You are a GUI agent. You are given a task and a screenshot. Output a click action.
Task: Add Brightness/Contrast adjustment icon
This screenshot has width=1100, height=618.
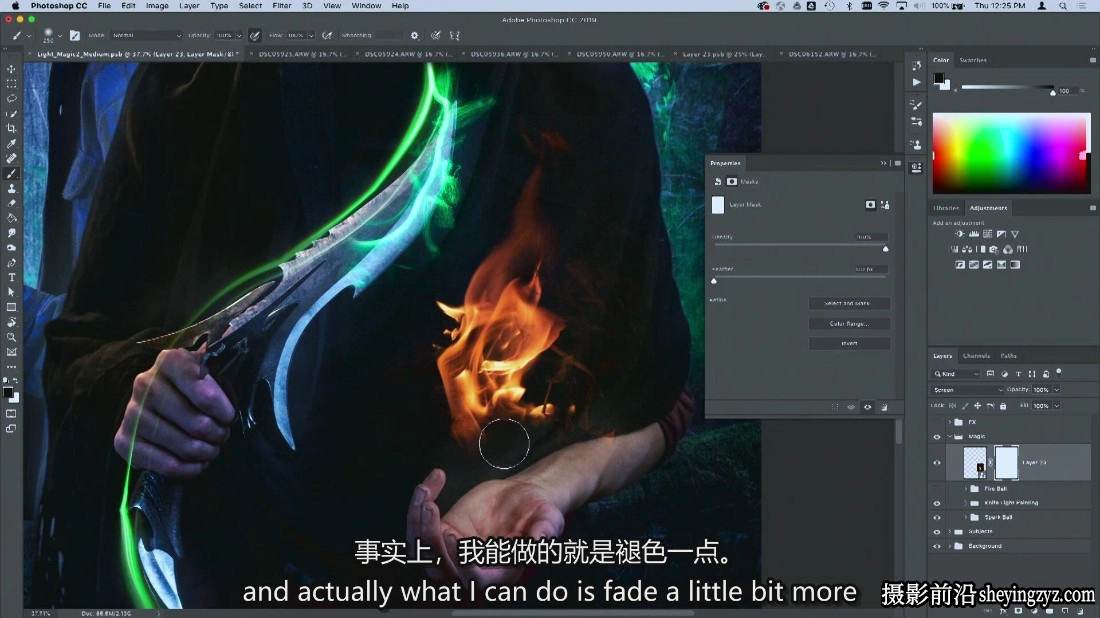pyautogui.click(x=960, y=234)
